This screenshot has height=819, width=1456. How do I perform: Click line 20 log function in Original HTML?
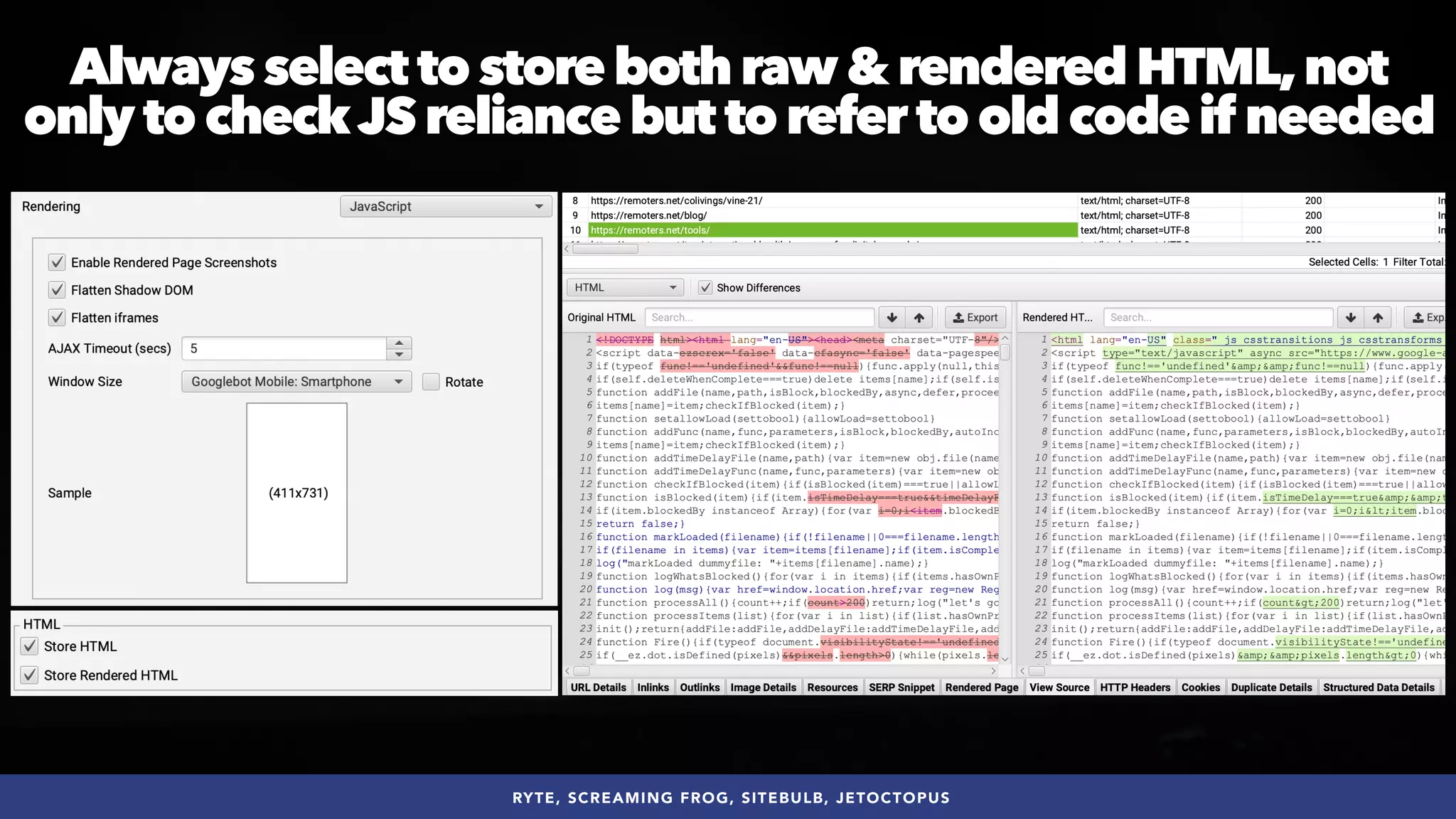click(x=797, y=589)
